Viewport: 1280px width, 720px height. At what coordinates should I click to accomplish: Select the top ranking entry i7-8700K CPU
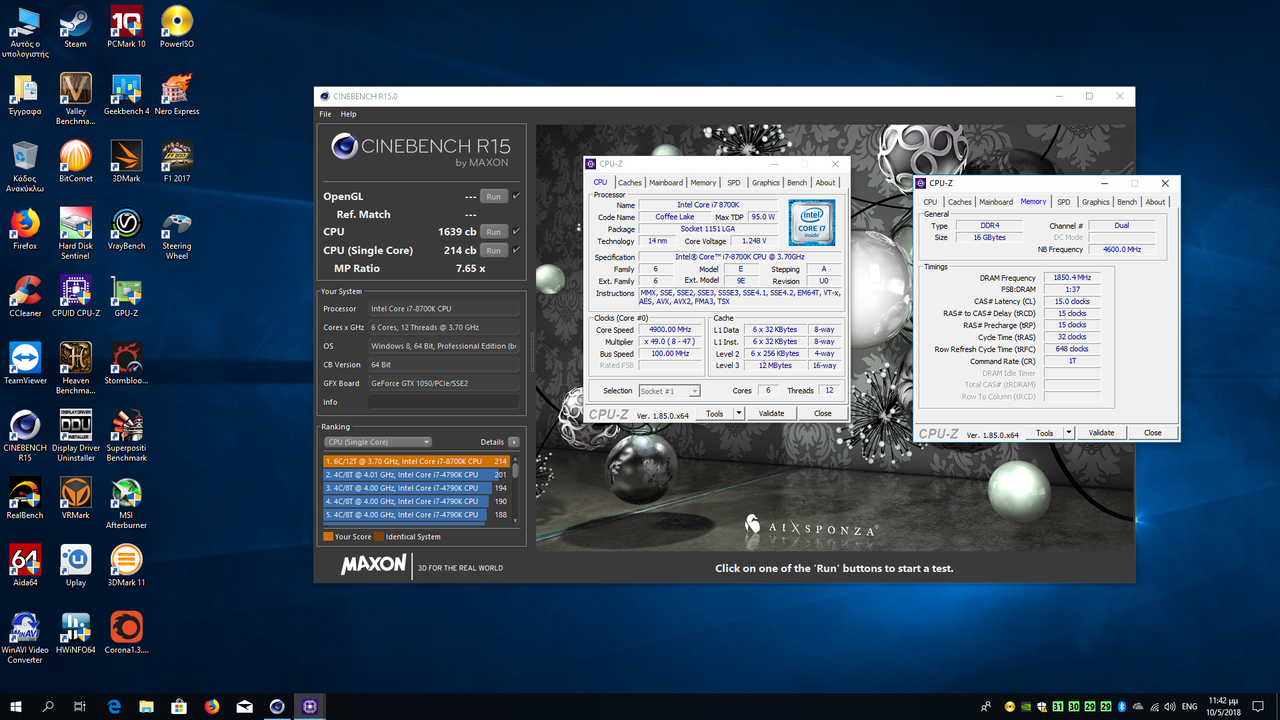point(416,461)
